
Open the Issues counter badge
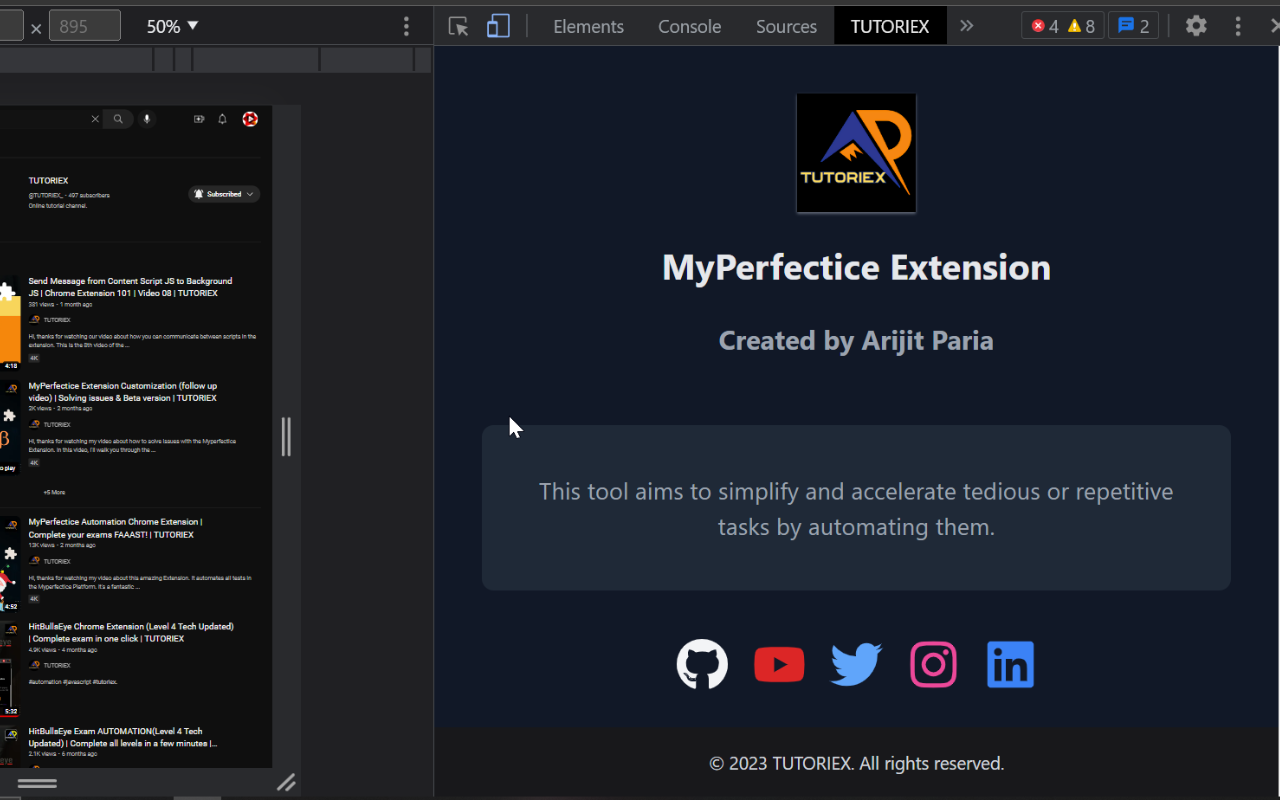(x=1133, y=26)
